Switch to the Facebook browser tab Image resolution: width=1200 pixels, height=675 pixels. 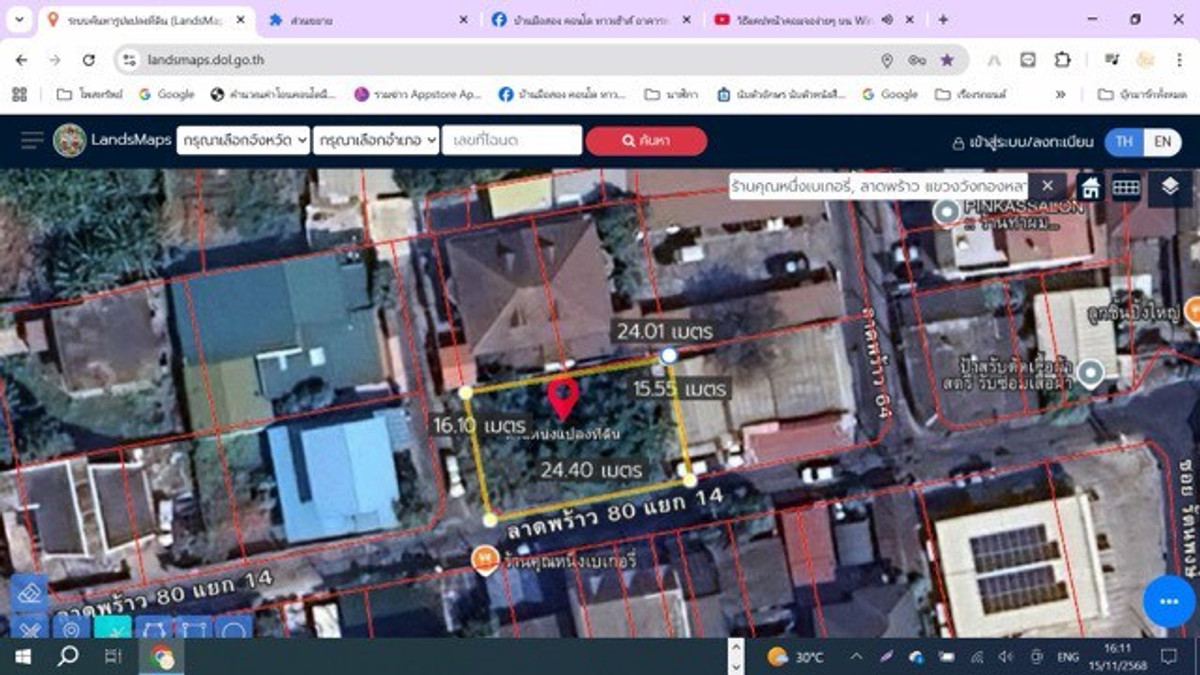[x=580, y=20]
